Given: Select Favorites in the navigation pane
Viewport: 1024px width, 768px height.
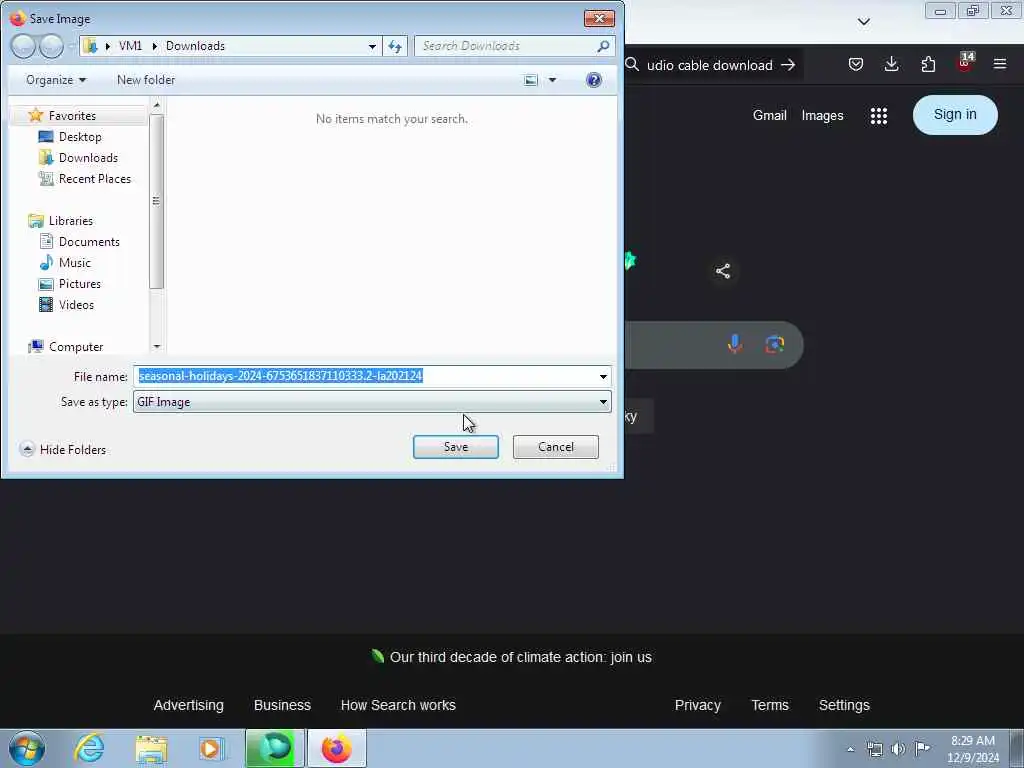Looking at the screenshot, I should click(x=72, y=116).
